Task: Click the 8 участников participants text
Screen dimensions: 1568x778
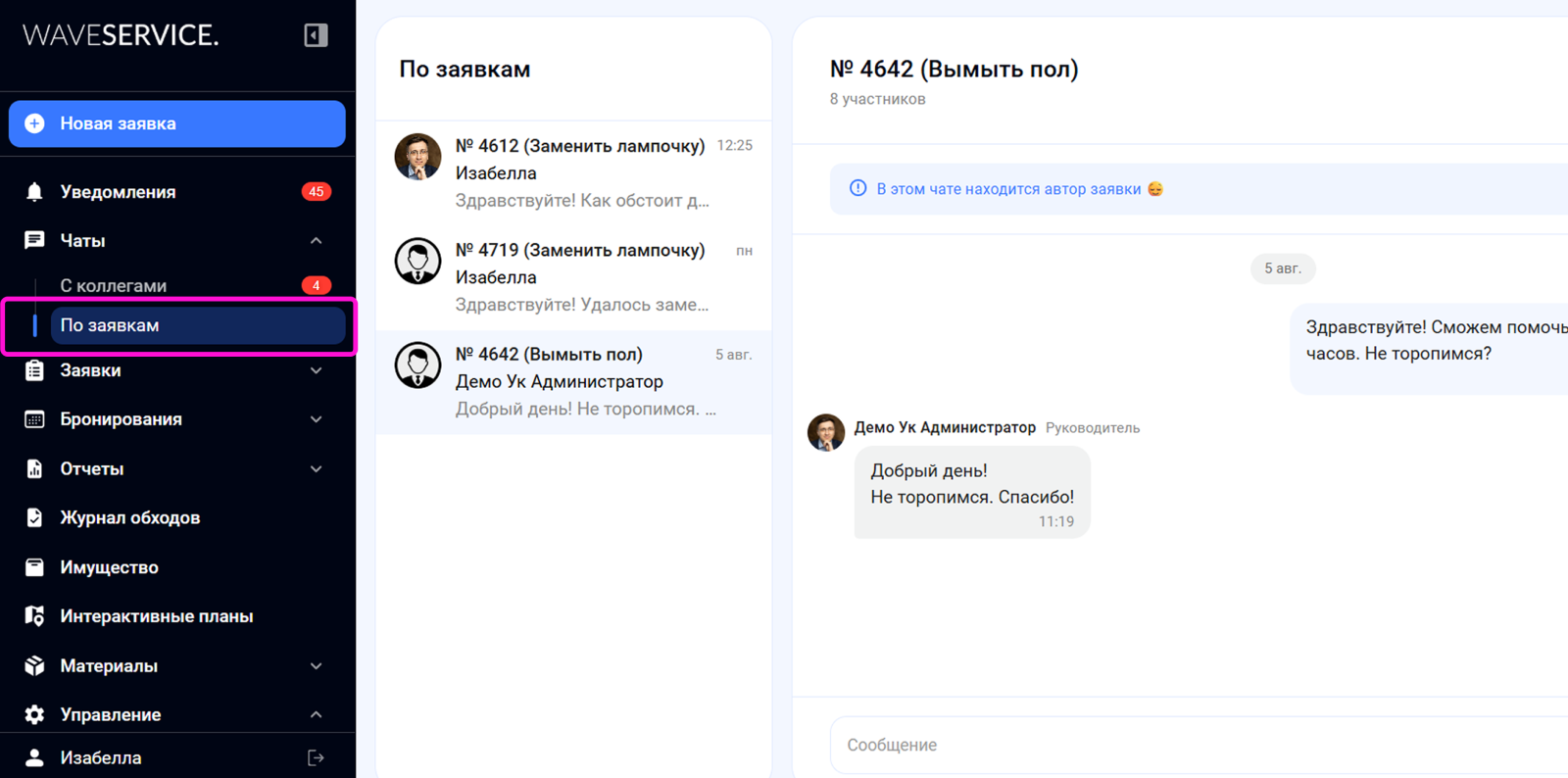Action: click(x=877, y=99)
